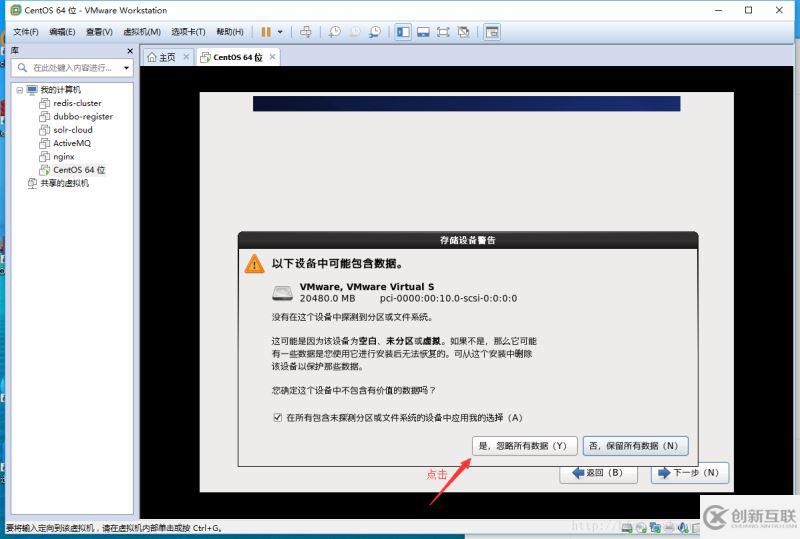800x539 pixels.
Task: Select the nginx virtual machine
Action: coord(64,156)
